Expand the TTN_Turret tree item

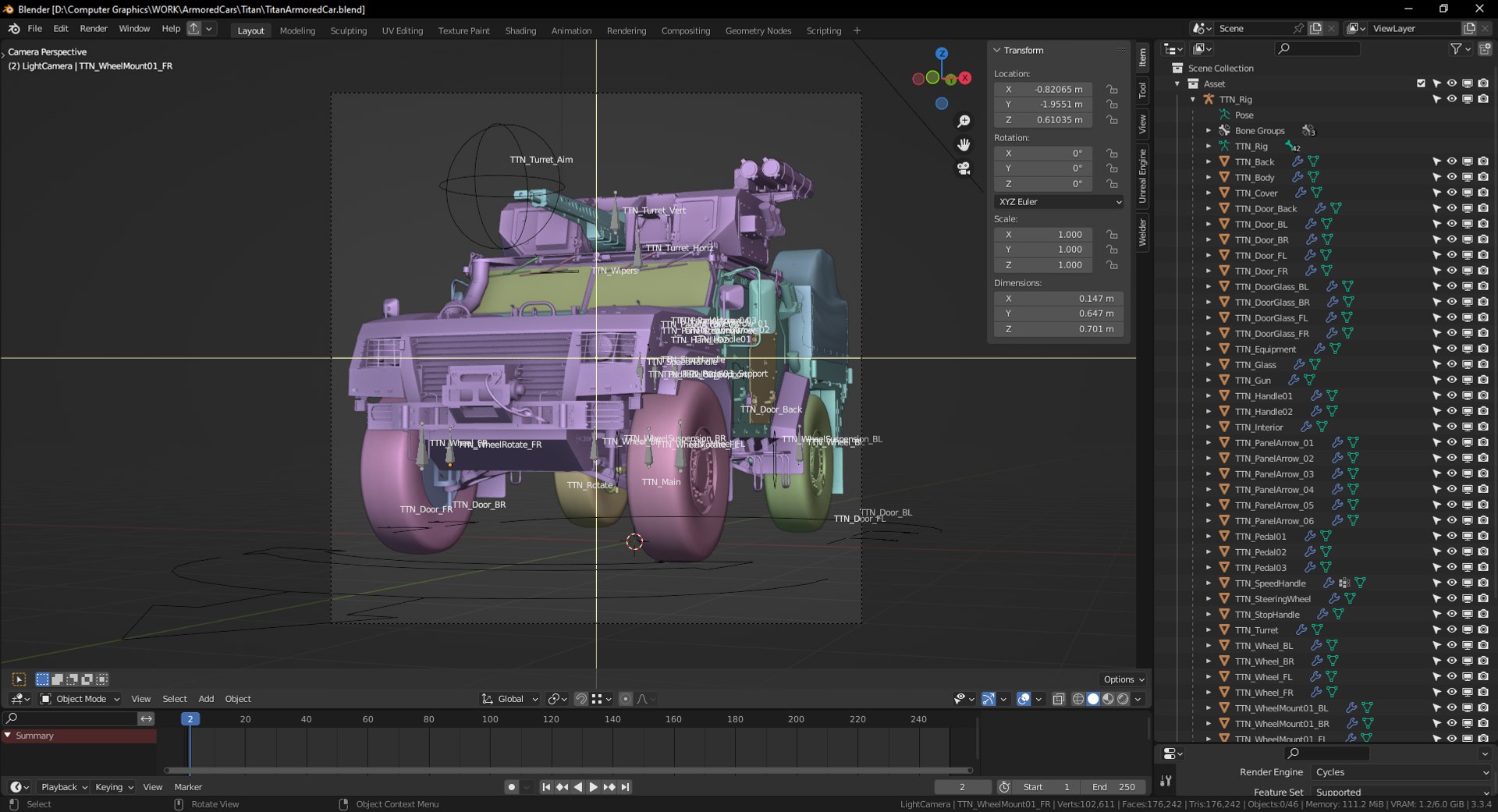(x=1209, y=629)
